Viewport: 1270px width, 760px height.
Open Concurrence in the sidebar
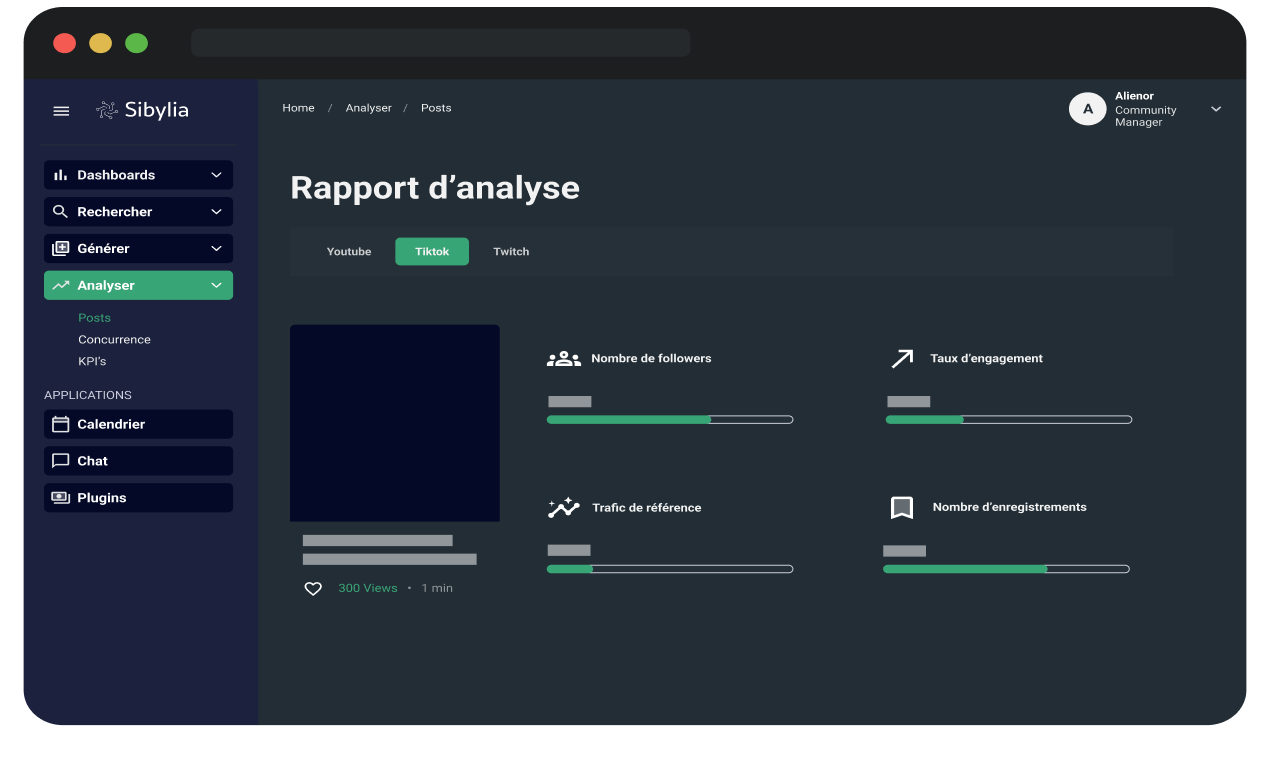point(115,340)
